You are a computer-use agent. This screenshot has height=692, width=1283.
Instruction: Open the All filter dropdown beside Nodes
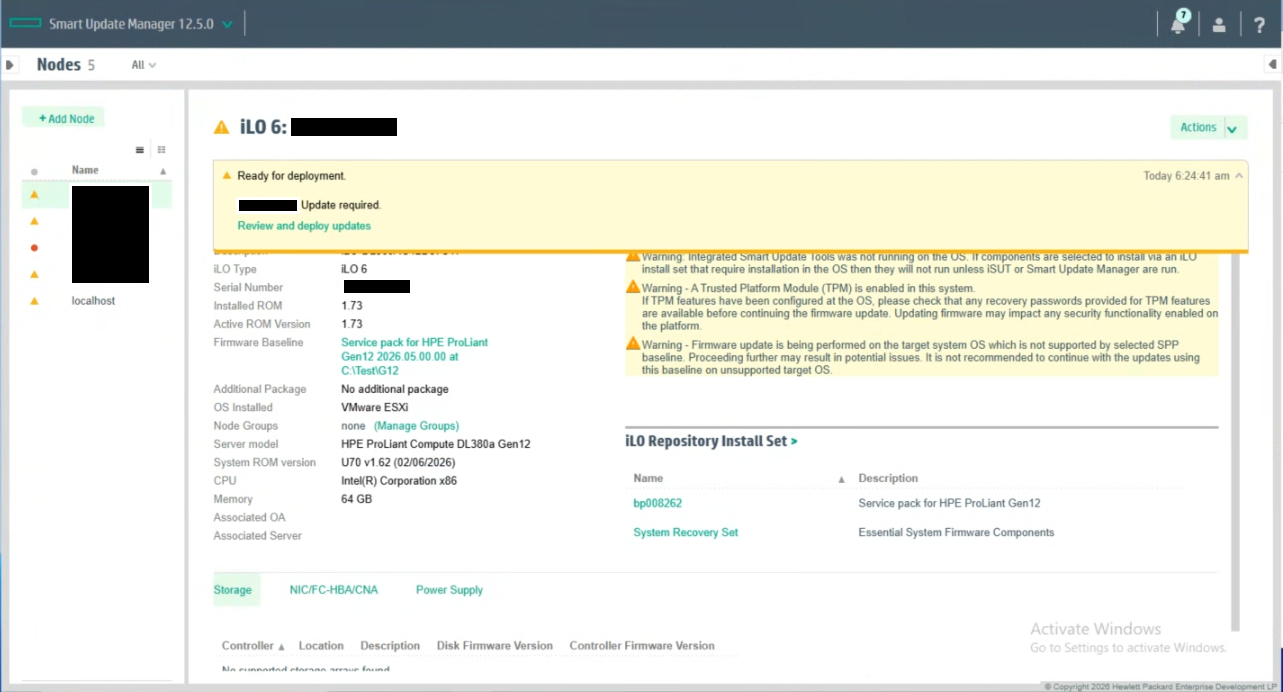pyautogui.click(x=144, y=65)
